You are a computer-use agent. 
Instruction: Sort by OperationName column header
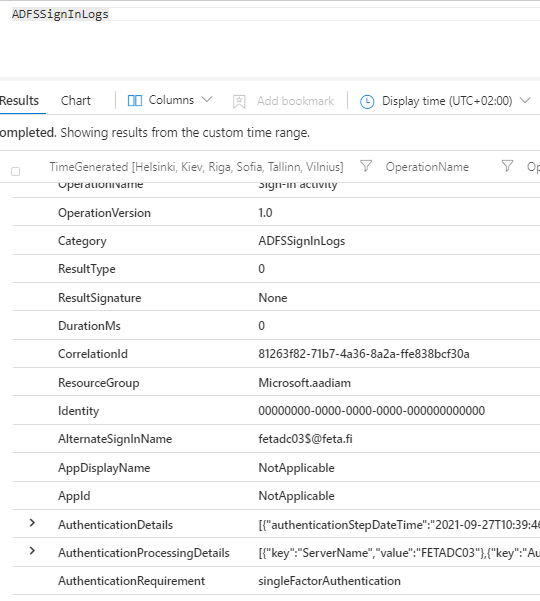(x=427, y=167)
